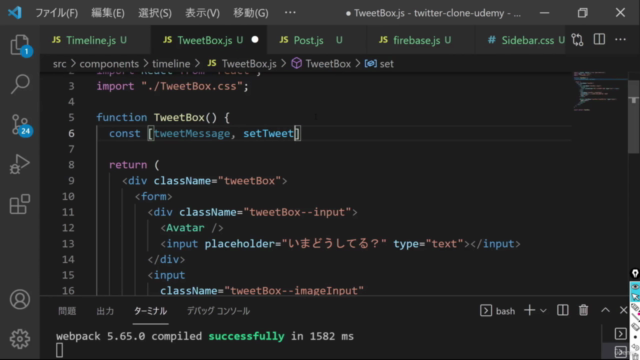
Task: Click the terminal input cursor line
Action: tap(60, 350)
